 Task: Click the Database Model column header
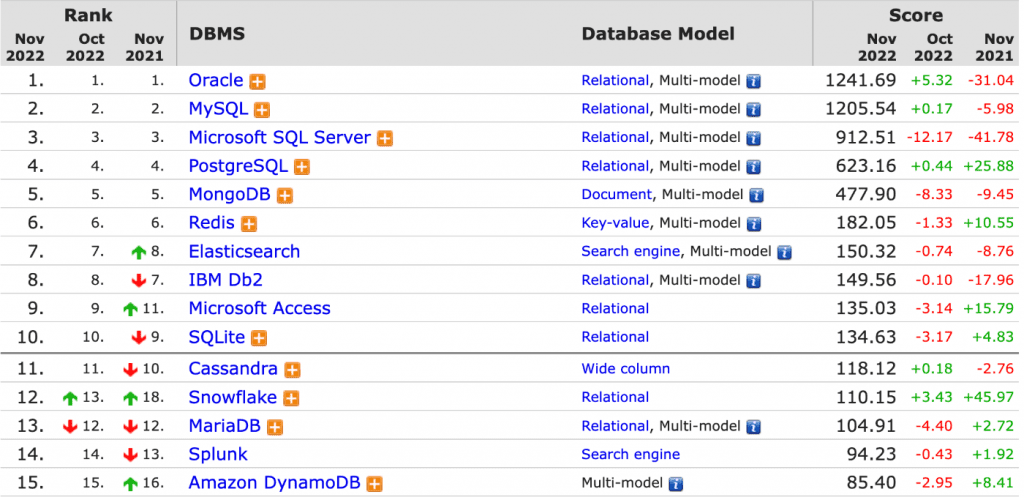tap(658, 33)
